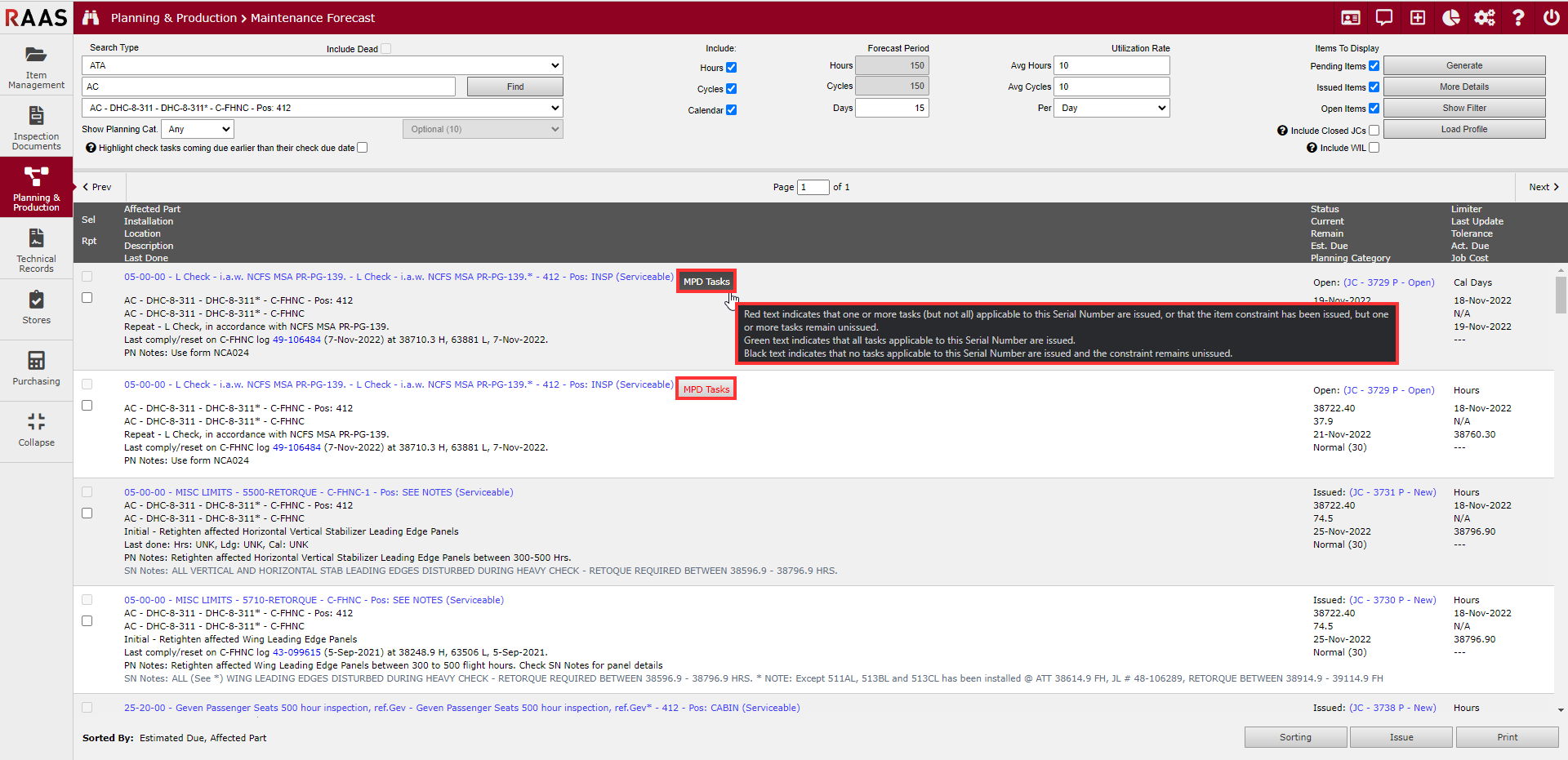Uncheck the Include Hours checkbox

pos(731,68)
